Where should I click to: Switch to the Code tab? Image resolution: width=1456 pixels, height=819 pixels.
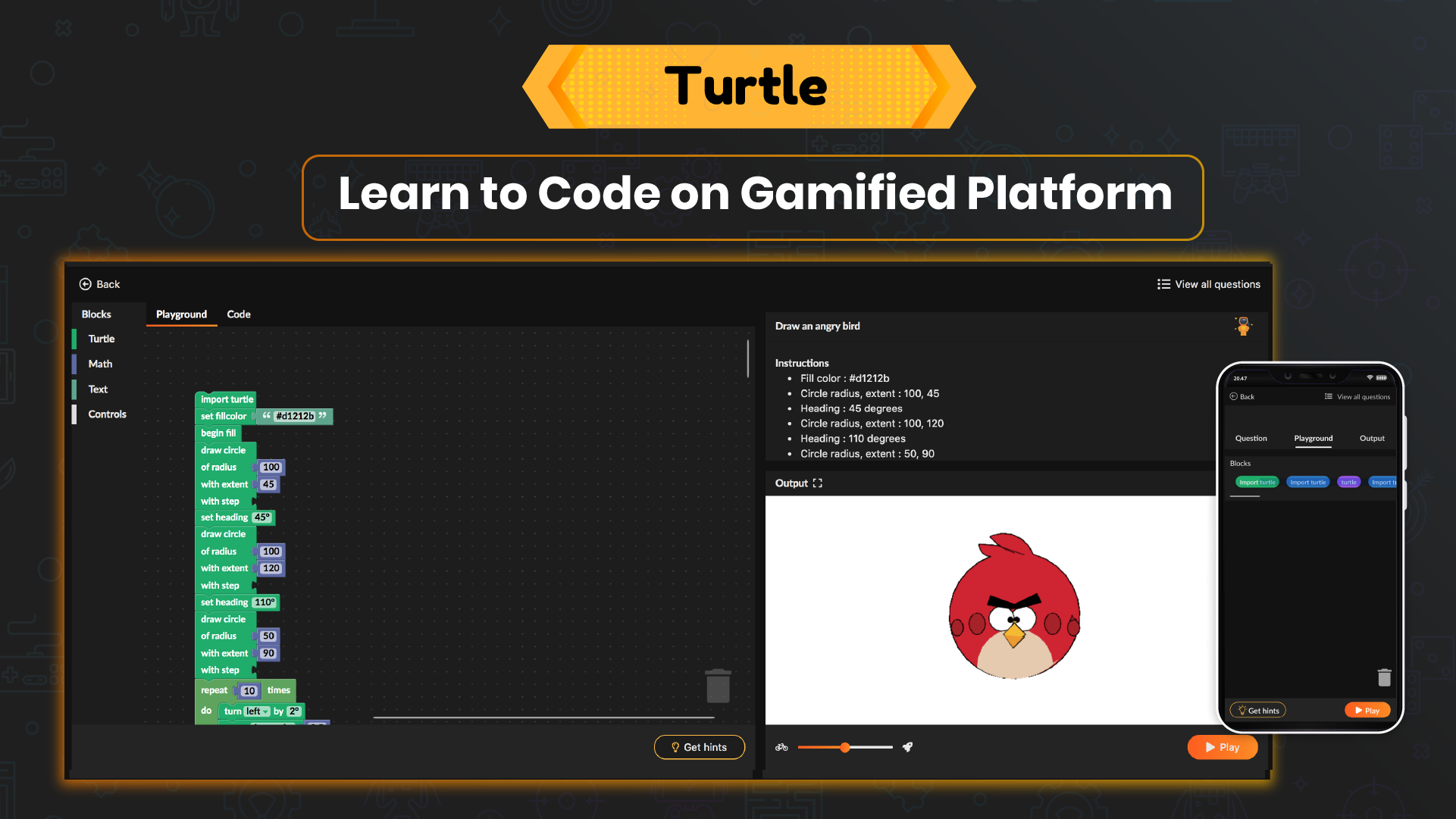point(239,314)
